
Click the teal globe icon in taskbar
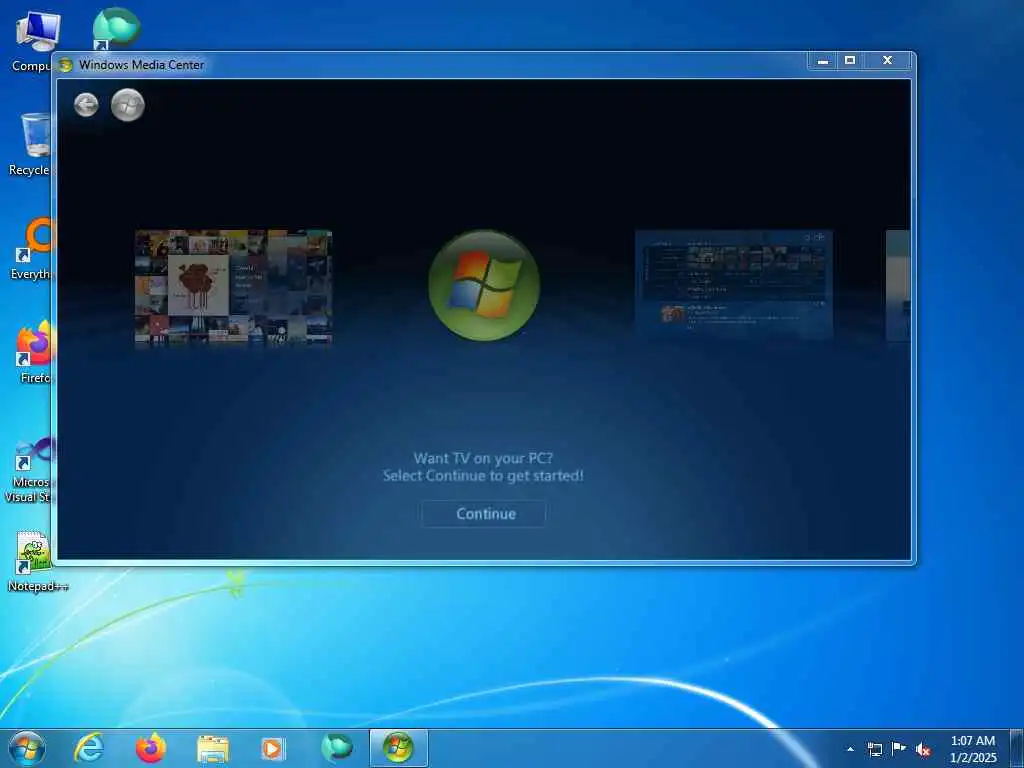click(336, 748)
